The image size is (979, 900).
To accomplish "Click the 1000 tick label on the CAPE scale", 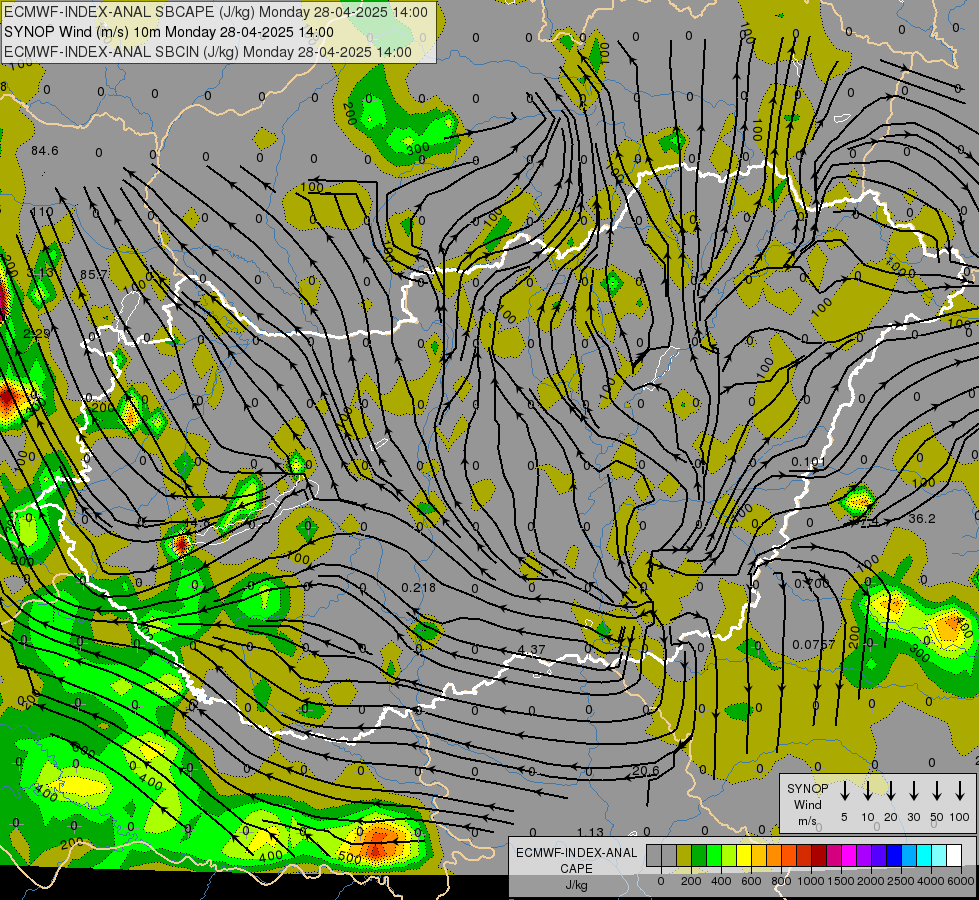I will tap(811, 881).
